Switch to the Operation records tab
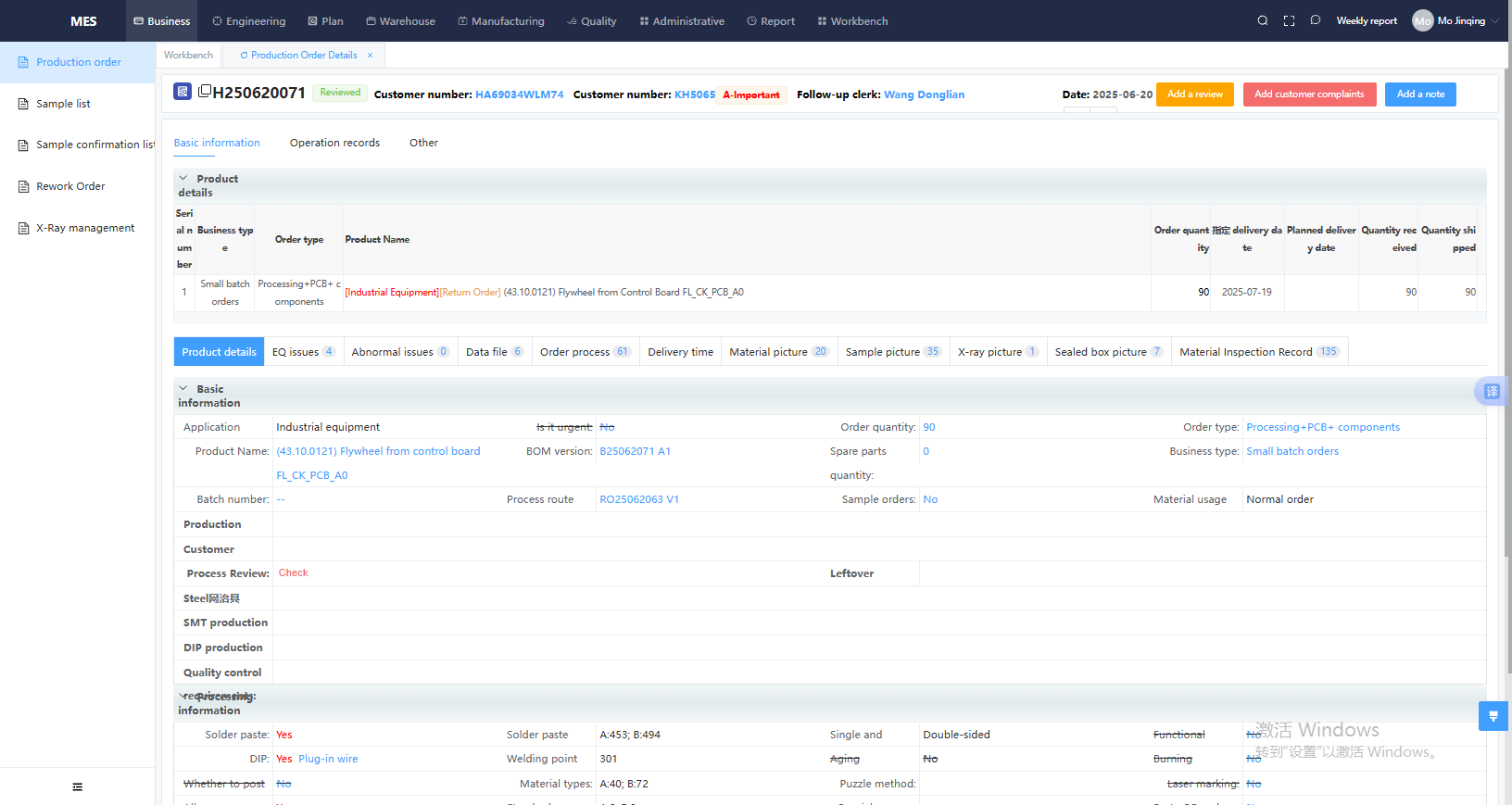Screen dimensions: 1512x805 coord(334,143)
